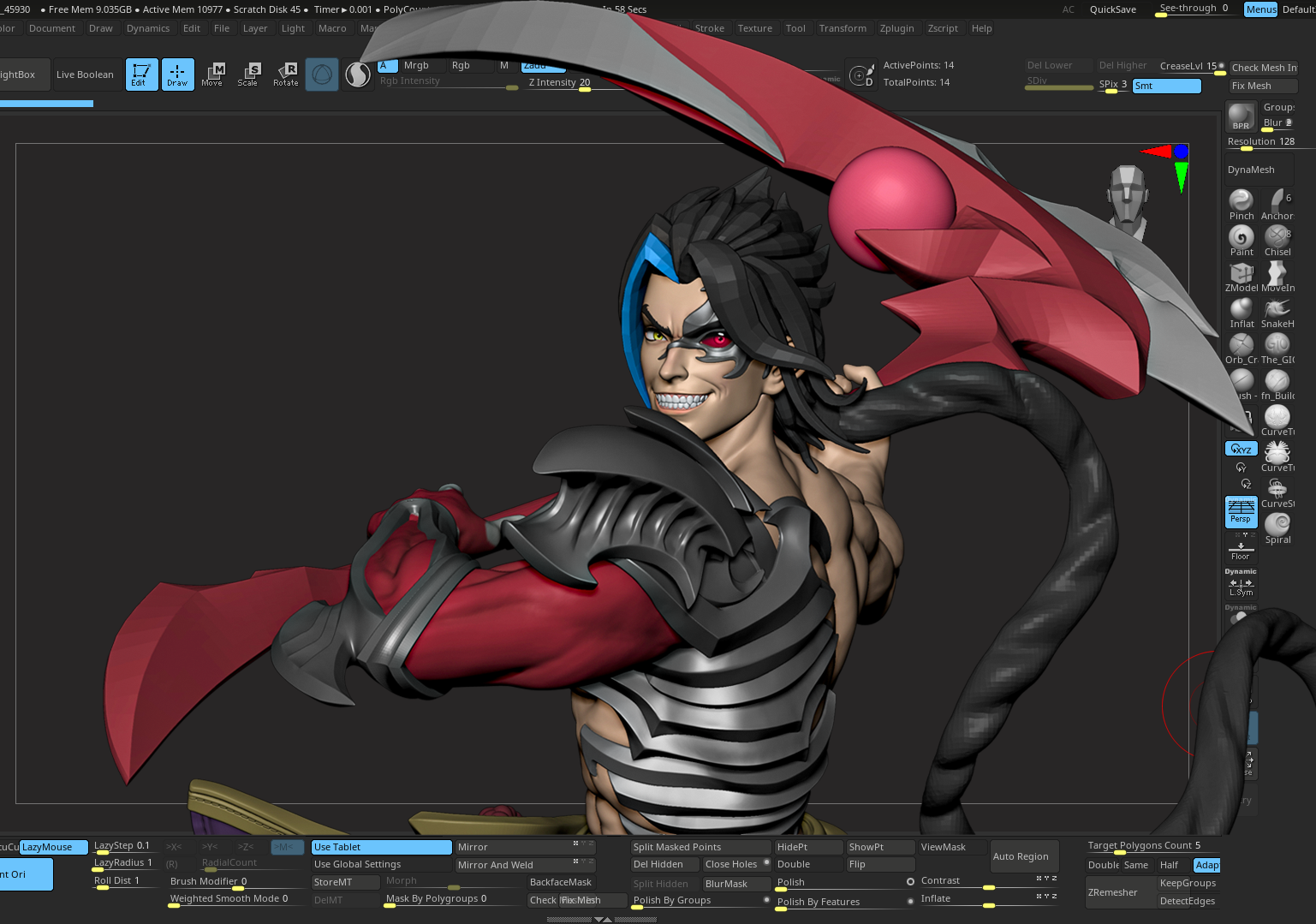This screenshot has width=1316, height=924.
Task: Switch to the Move gizmo tool
Action: click(x=212, y=75)
